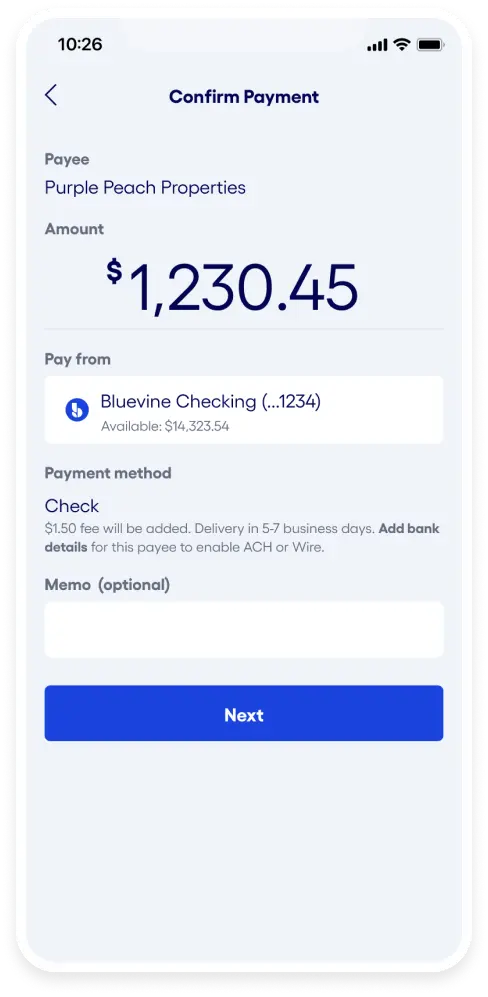Tap the cellular signal icon

point(377,45)
